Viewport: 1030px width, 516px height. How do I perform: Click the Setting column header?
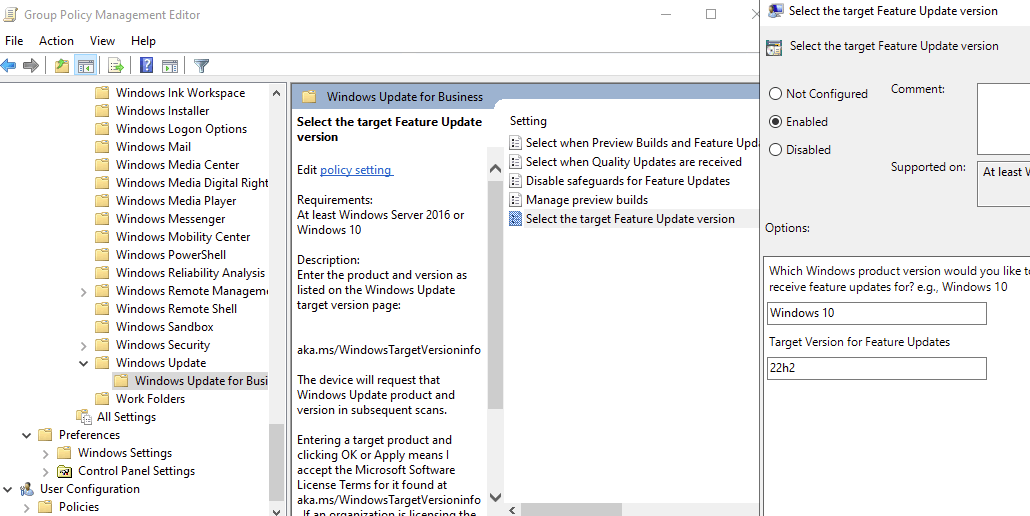click(528, 121)
